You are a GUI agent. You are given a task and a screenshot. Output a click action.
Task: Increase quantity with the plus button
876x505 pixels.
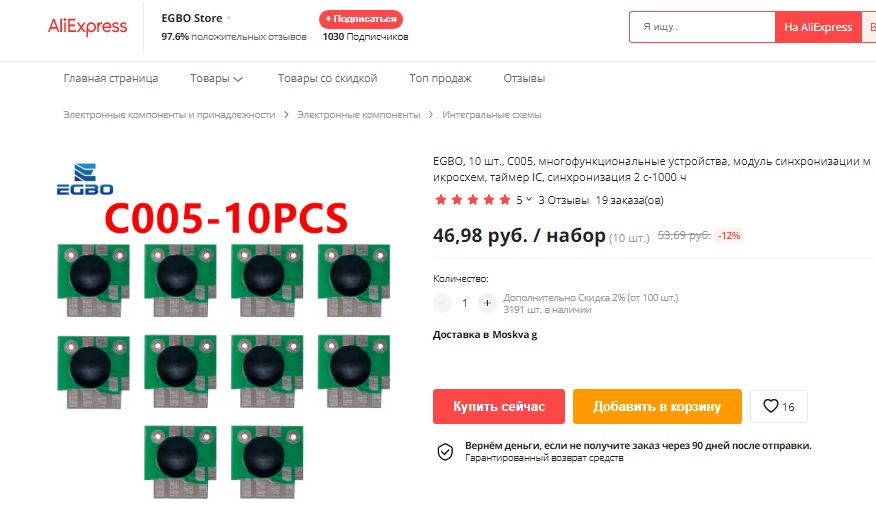[487, 303]
